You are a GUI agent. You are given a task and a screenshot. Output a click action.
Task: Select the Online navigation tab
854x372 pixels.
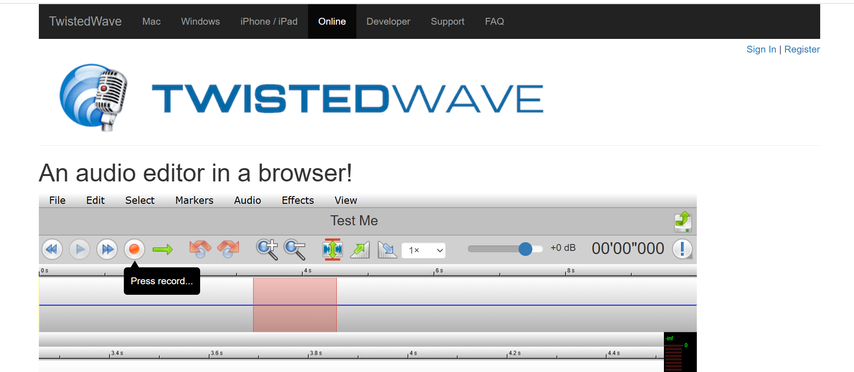point(332,22)
